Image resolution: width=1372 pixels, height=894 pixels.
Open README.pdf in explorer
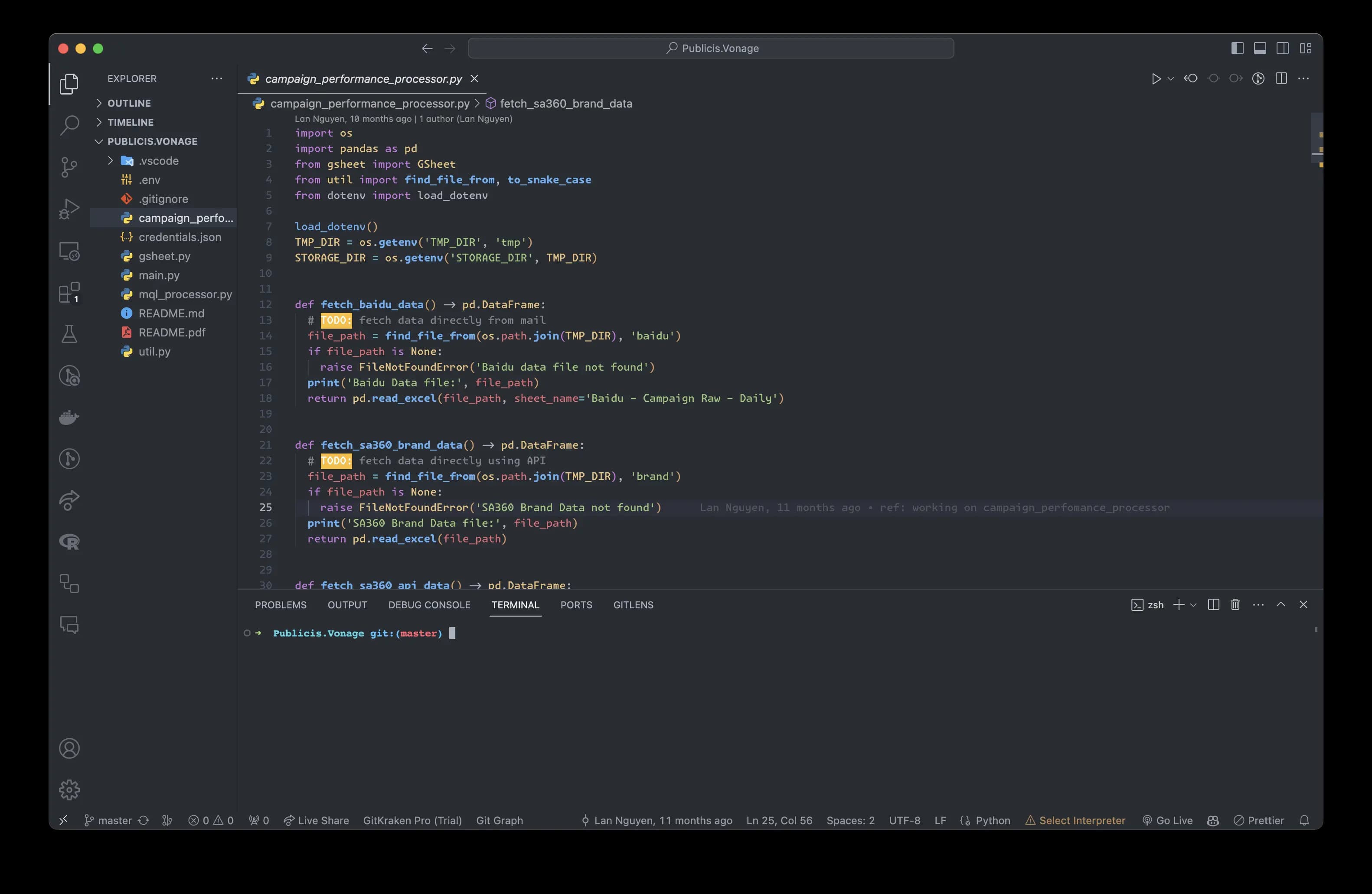click(172, 332)
